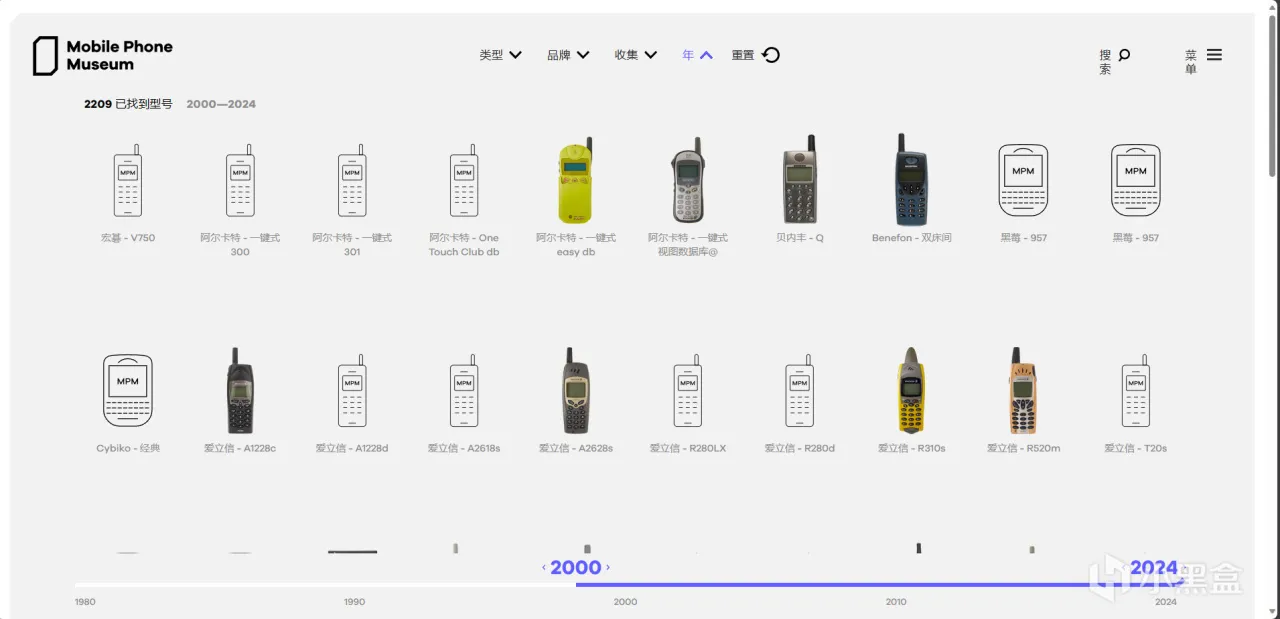Click the 2000 start year slider handle

[576, 567]
